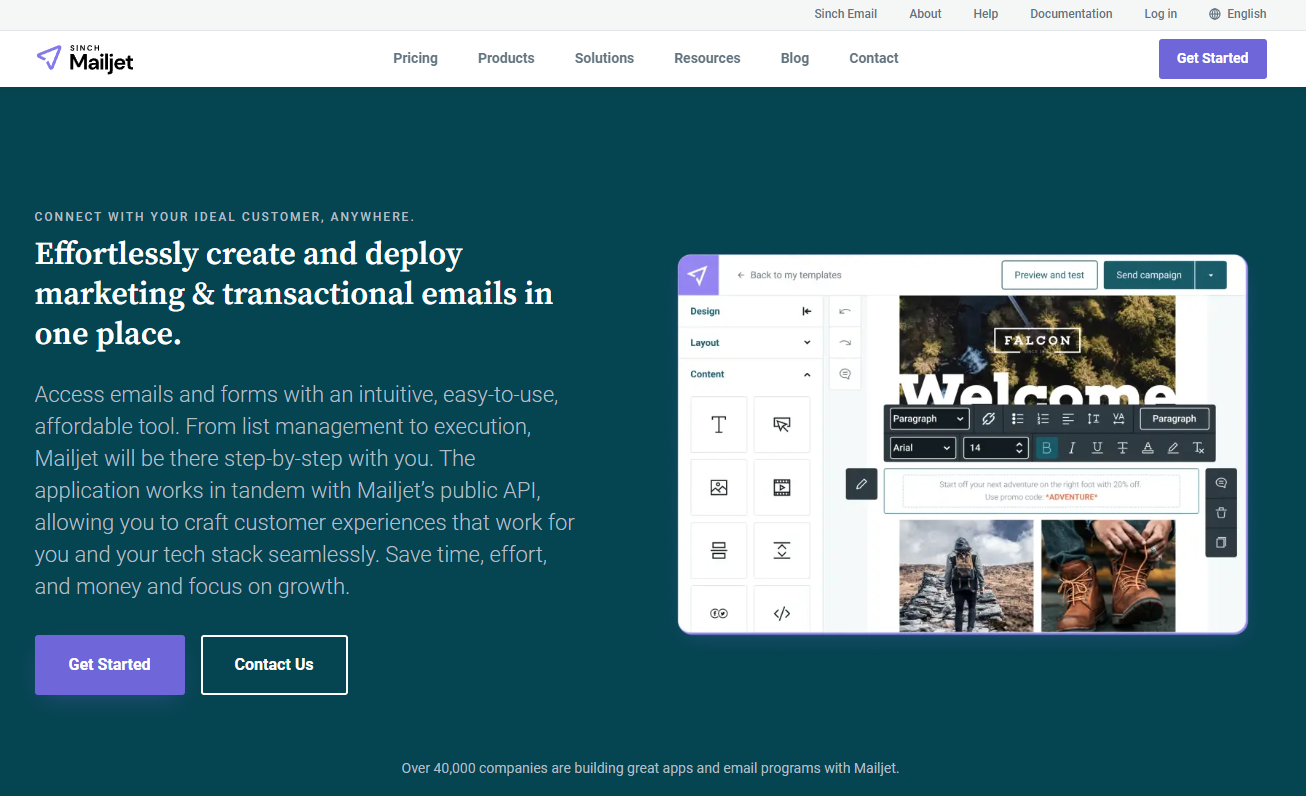Open the Send campaign dropdown arrow
1306x796 pixels.
pyautogui.click(x=1211, y=275)
